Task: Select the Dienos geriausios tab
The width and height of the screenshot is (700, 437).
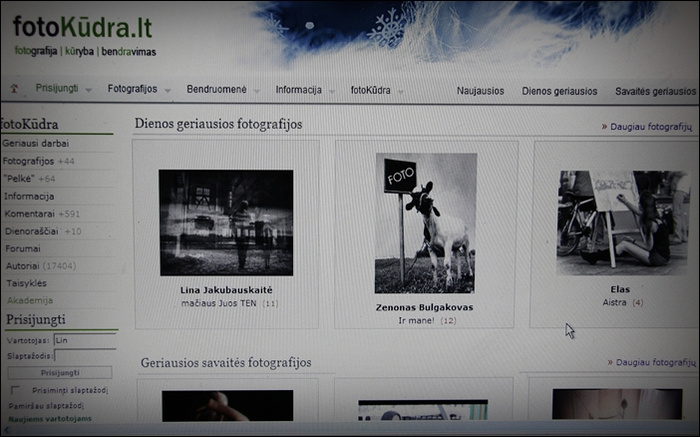Action: [559, 91]
